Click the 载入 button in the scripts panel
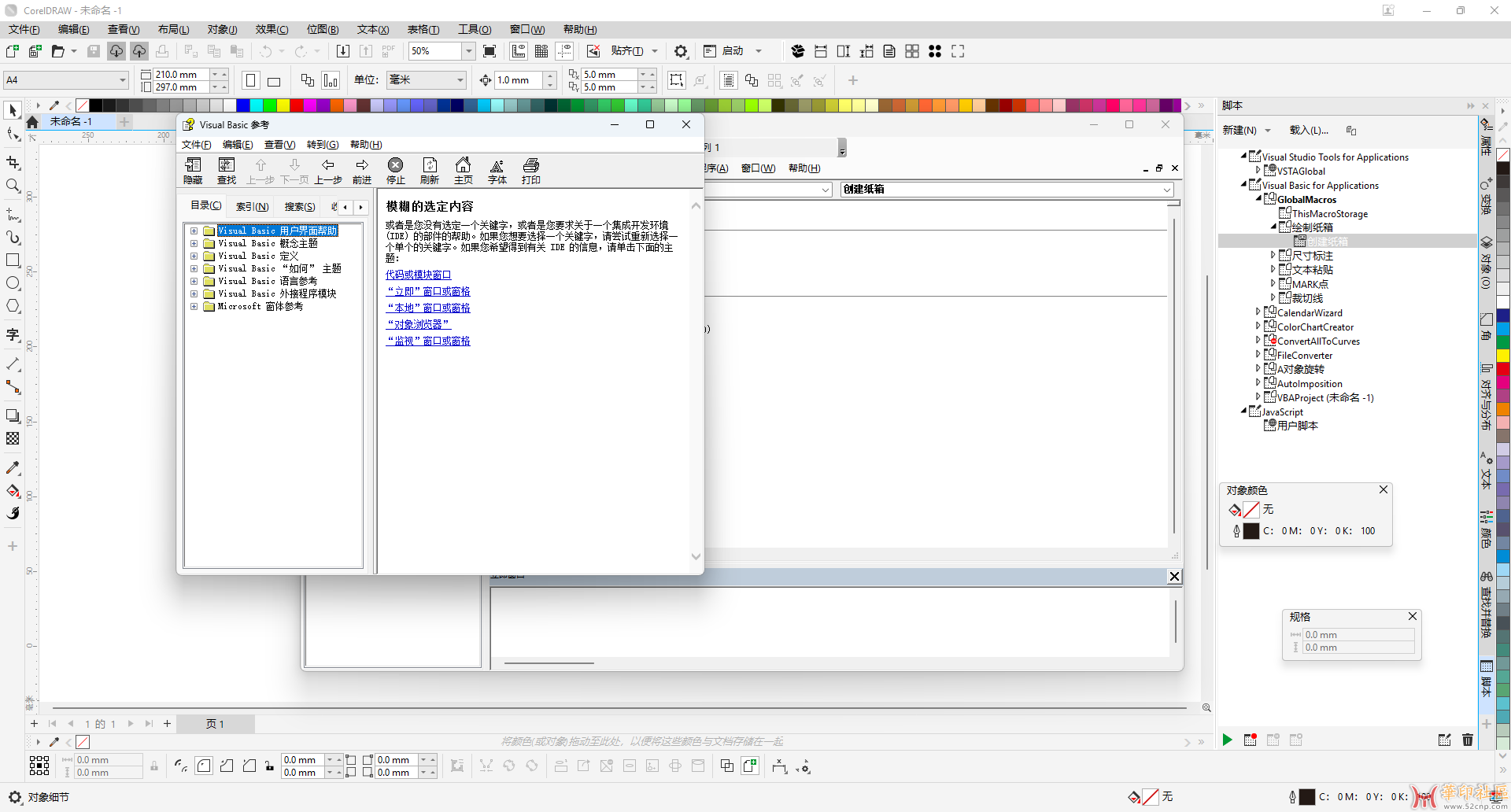The height and width of the screenshot is (812, 1511). 1308,130
